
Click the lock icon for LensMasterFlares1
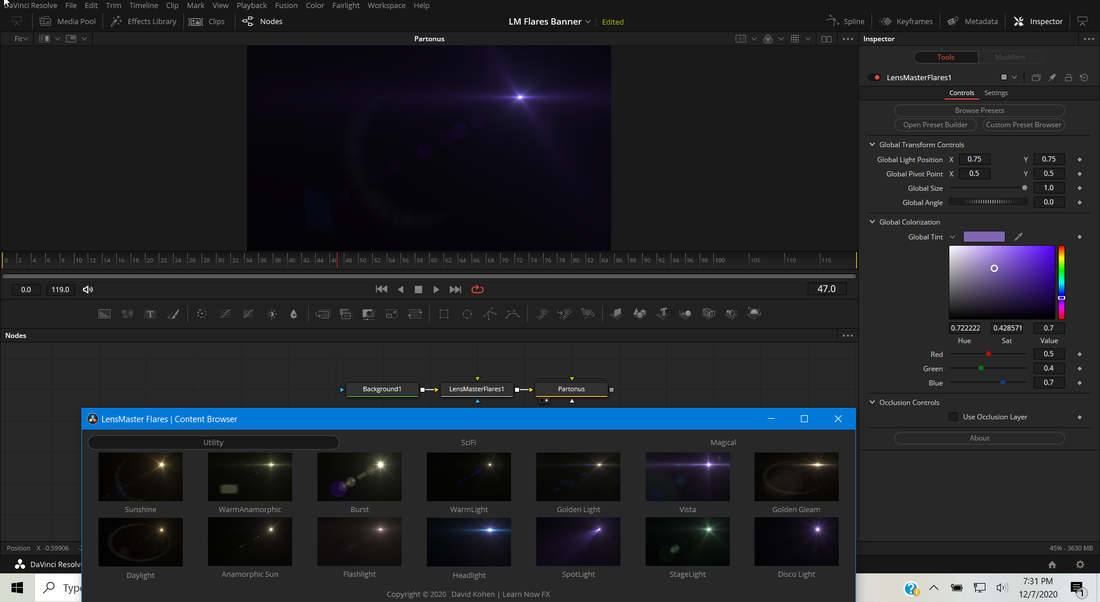point(1067,77)
